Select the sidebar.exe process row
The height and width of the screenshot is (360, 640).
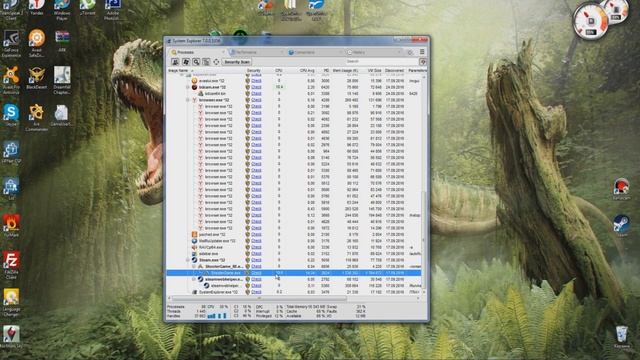pos(294,253)
